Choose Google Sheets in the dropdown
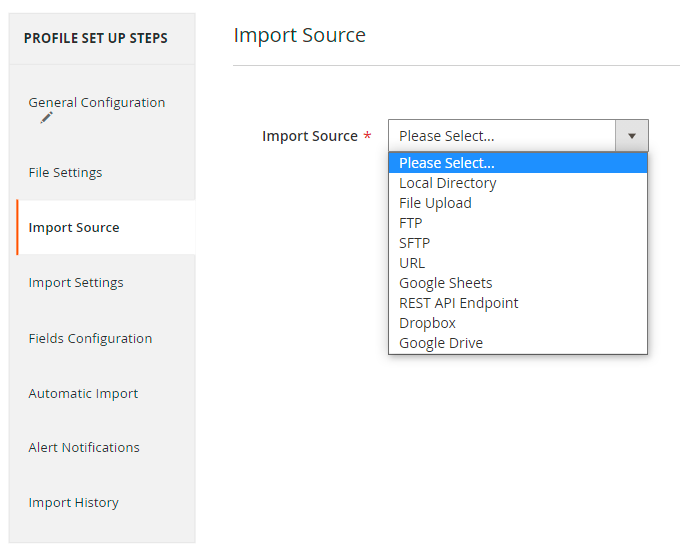 (x=445, y=283)
